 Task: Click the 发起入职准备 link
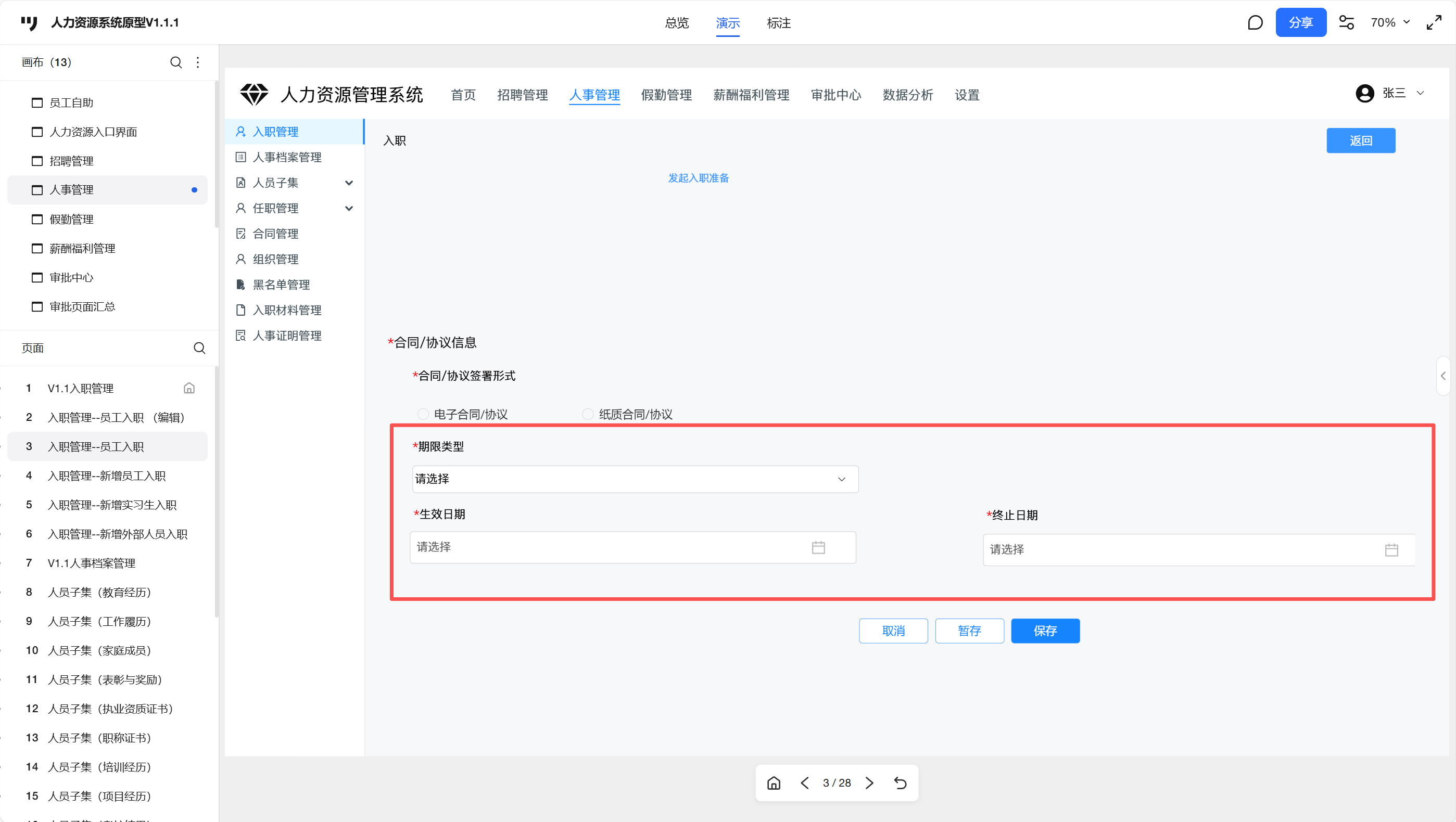coord(698,178)
